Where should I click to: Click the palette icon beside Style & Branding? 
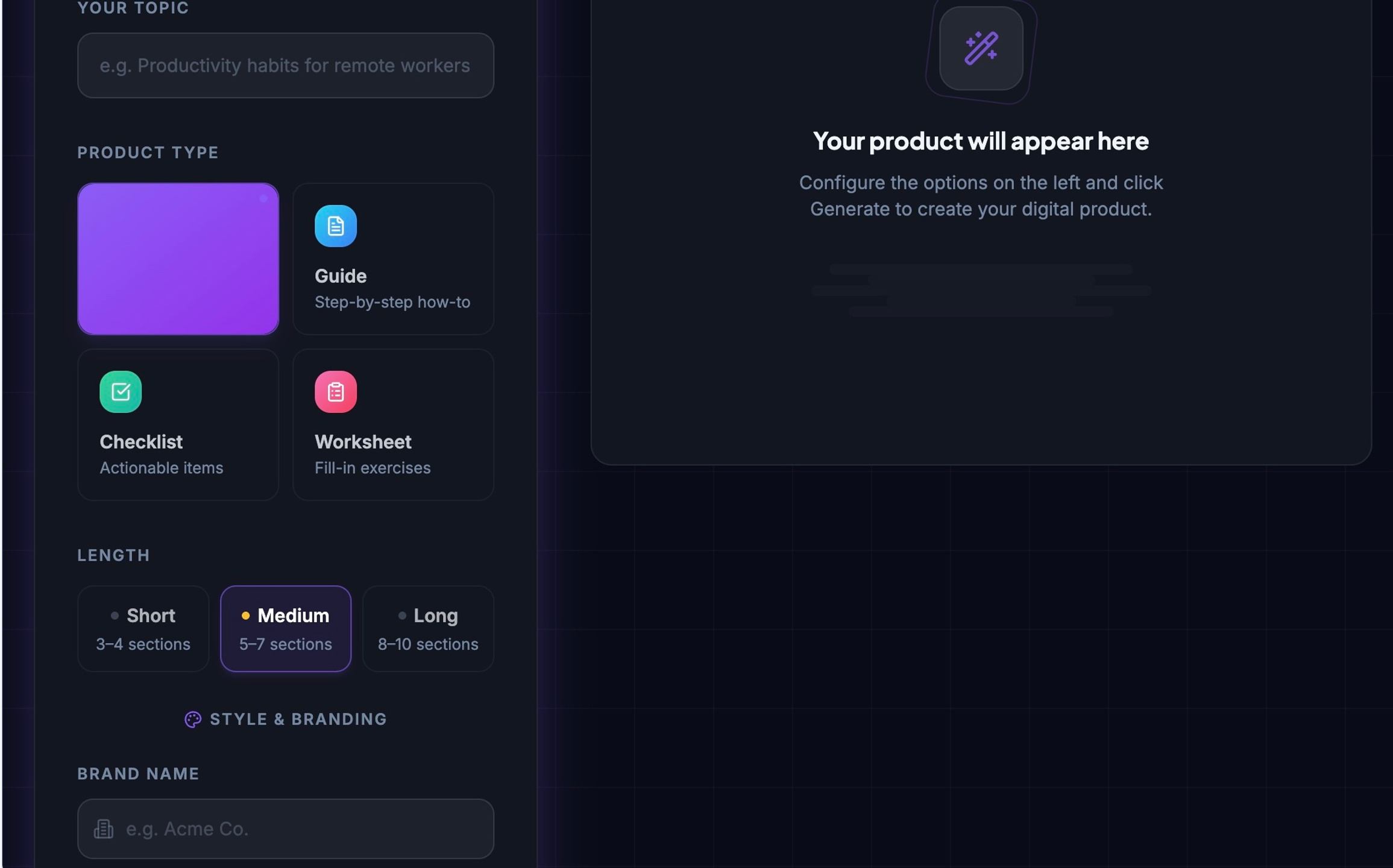click(193, 719)
